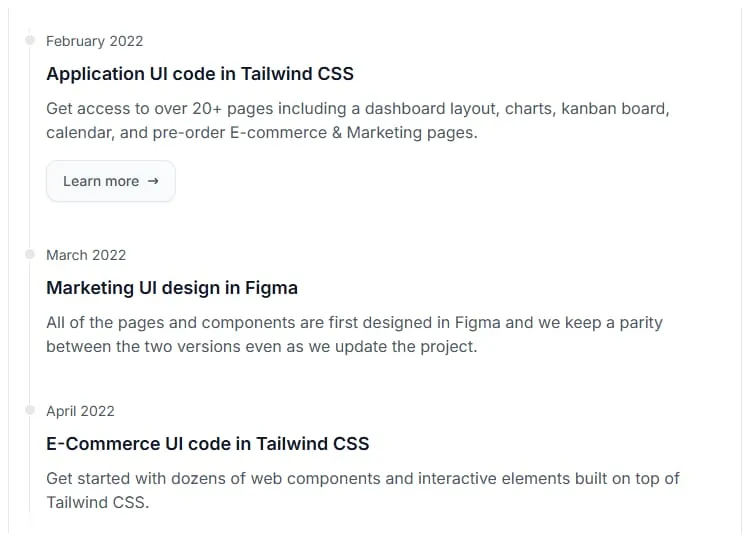Screen dimensions: 750x542
Task: Select the March 2022 date label
Action: pos(86,255)
